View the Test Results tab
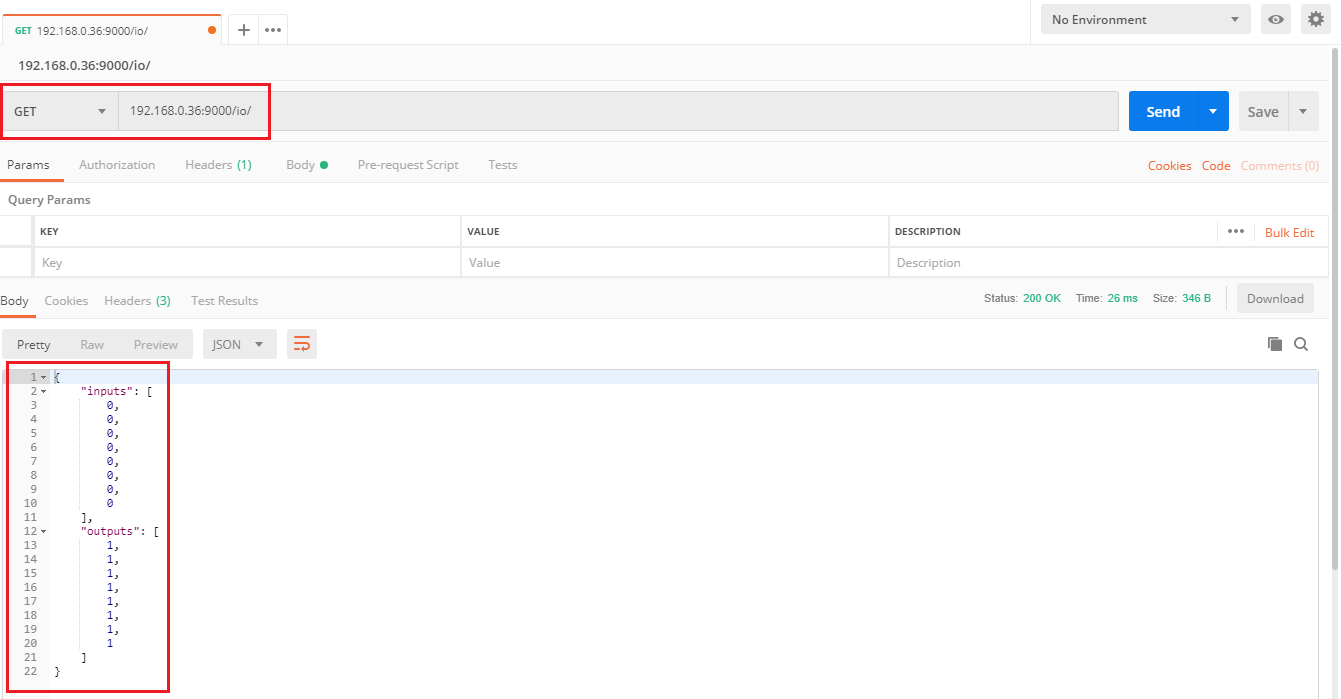Viewport: 1341px width, 699px height. tap(223, 300)
